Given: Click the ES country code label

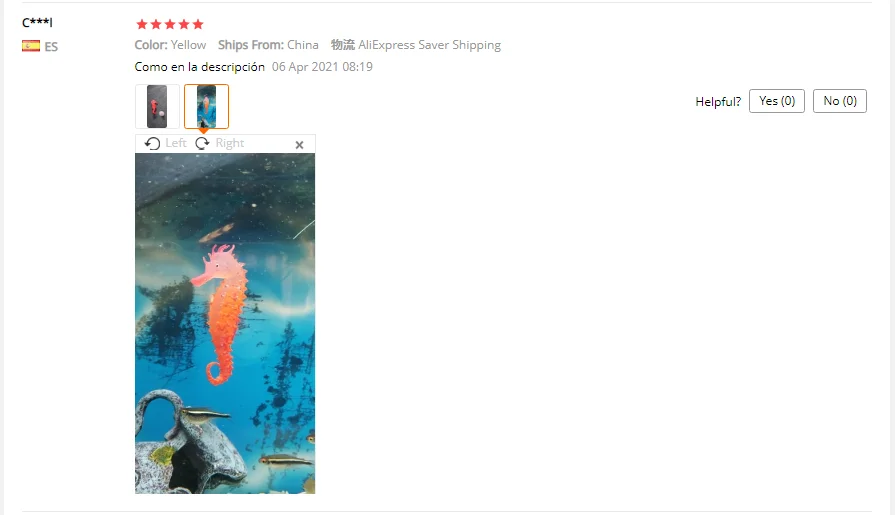Looking at the screenshot, I should point(51,47).
